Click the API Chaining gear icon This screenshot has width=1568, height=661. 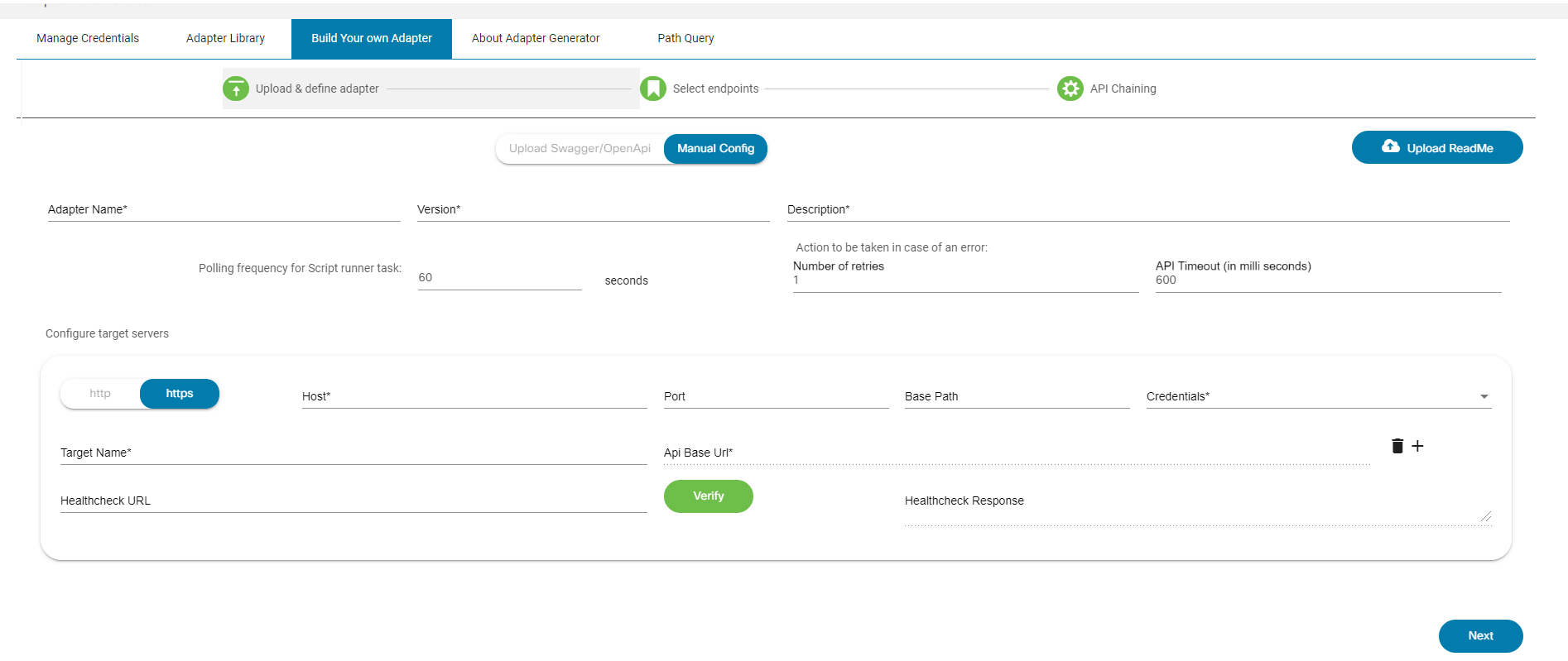tap(1070, 89)
